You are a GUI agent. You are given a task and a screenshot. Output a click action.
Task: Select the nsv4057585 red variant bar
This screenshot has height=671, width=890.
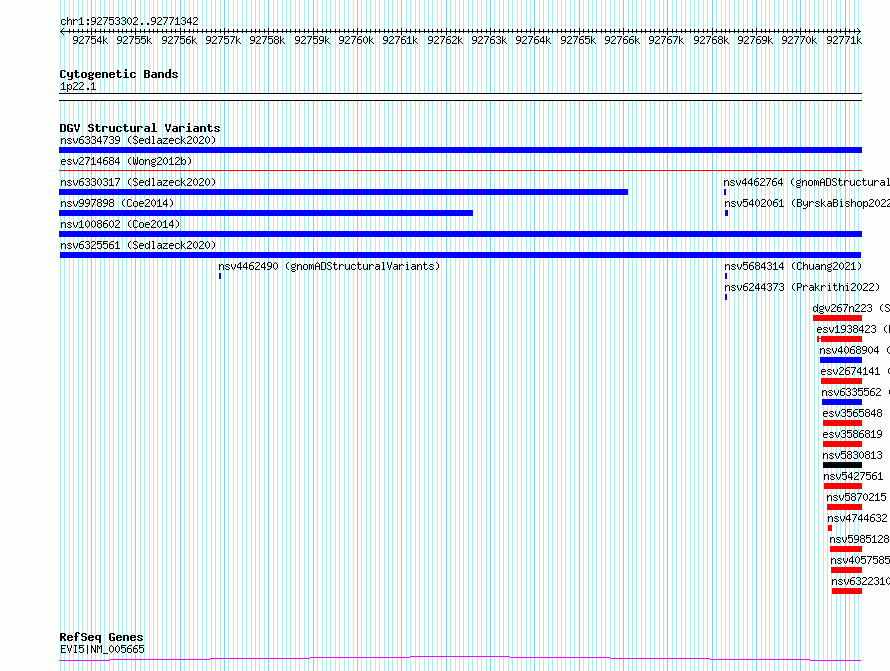(846, 570)
